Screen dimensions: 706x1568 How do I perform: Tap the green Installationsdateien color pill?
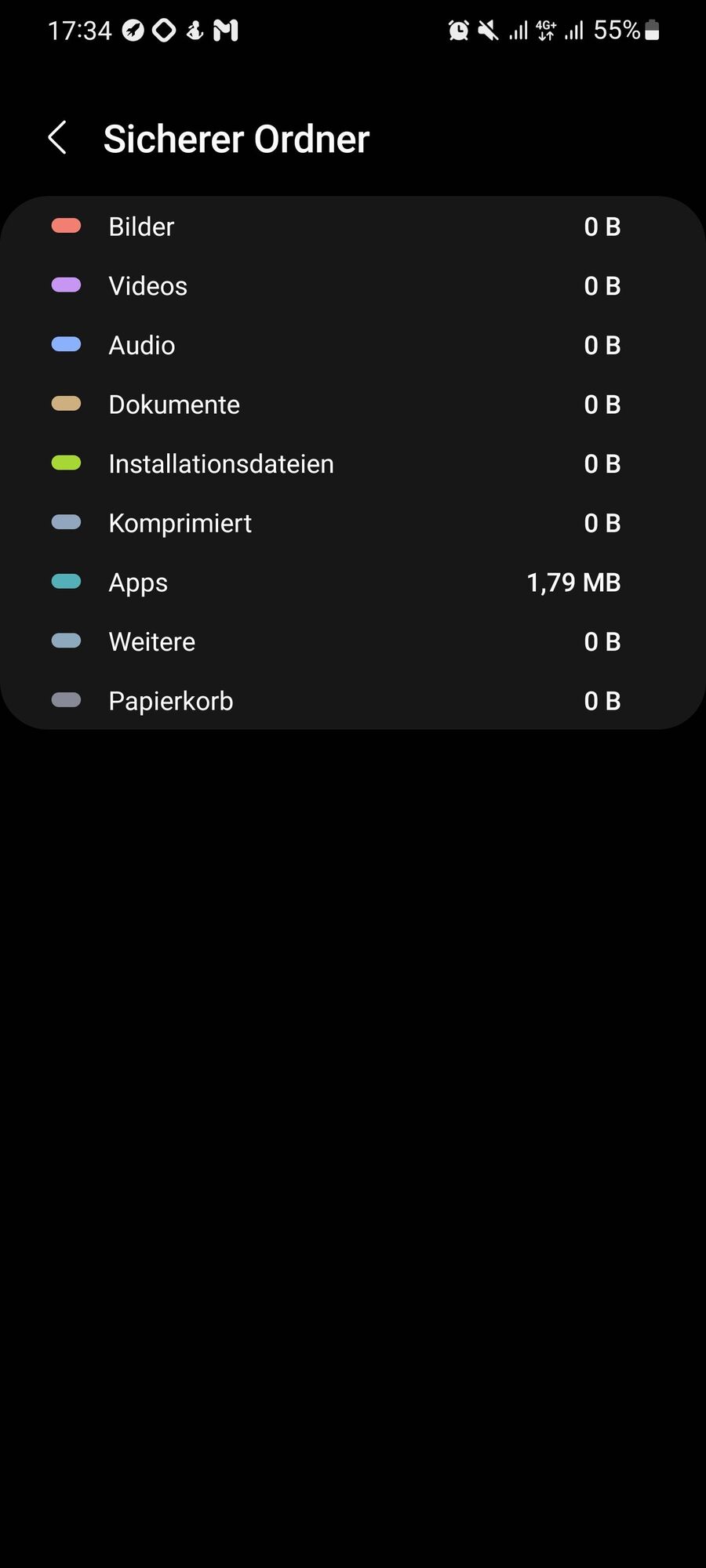click(66, 463)
